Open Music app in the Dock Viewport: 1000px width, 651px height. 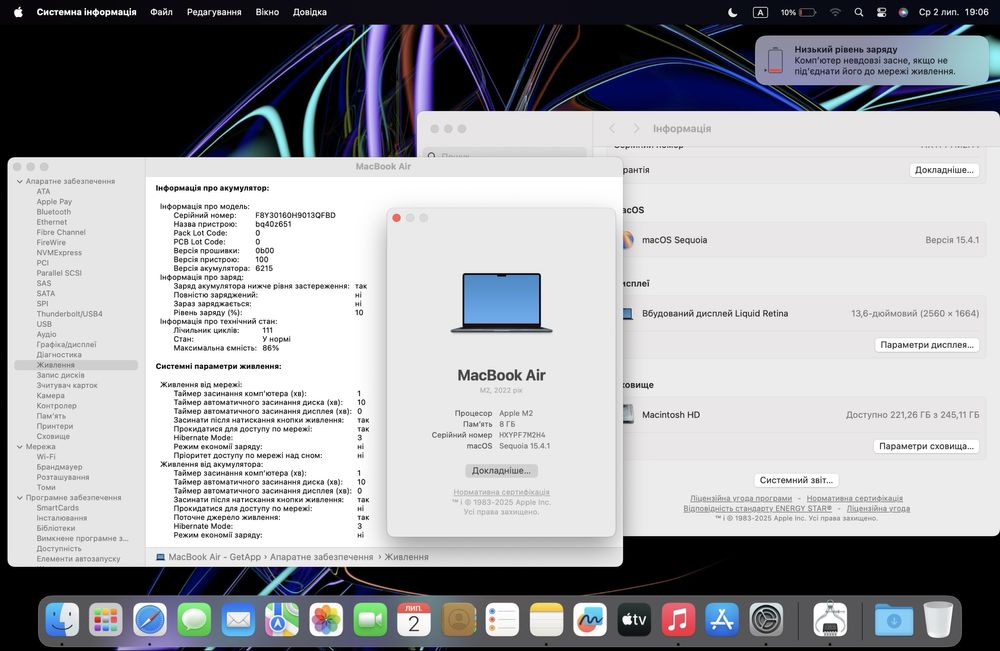[678, 619]
